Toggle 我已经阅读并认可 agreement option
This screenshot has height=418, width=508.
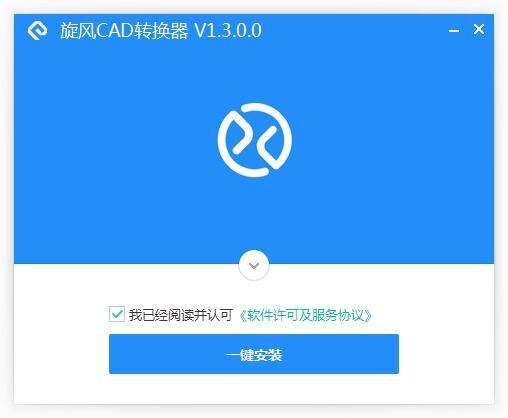click(x=117, y=314)
